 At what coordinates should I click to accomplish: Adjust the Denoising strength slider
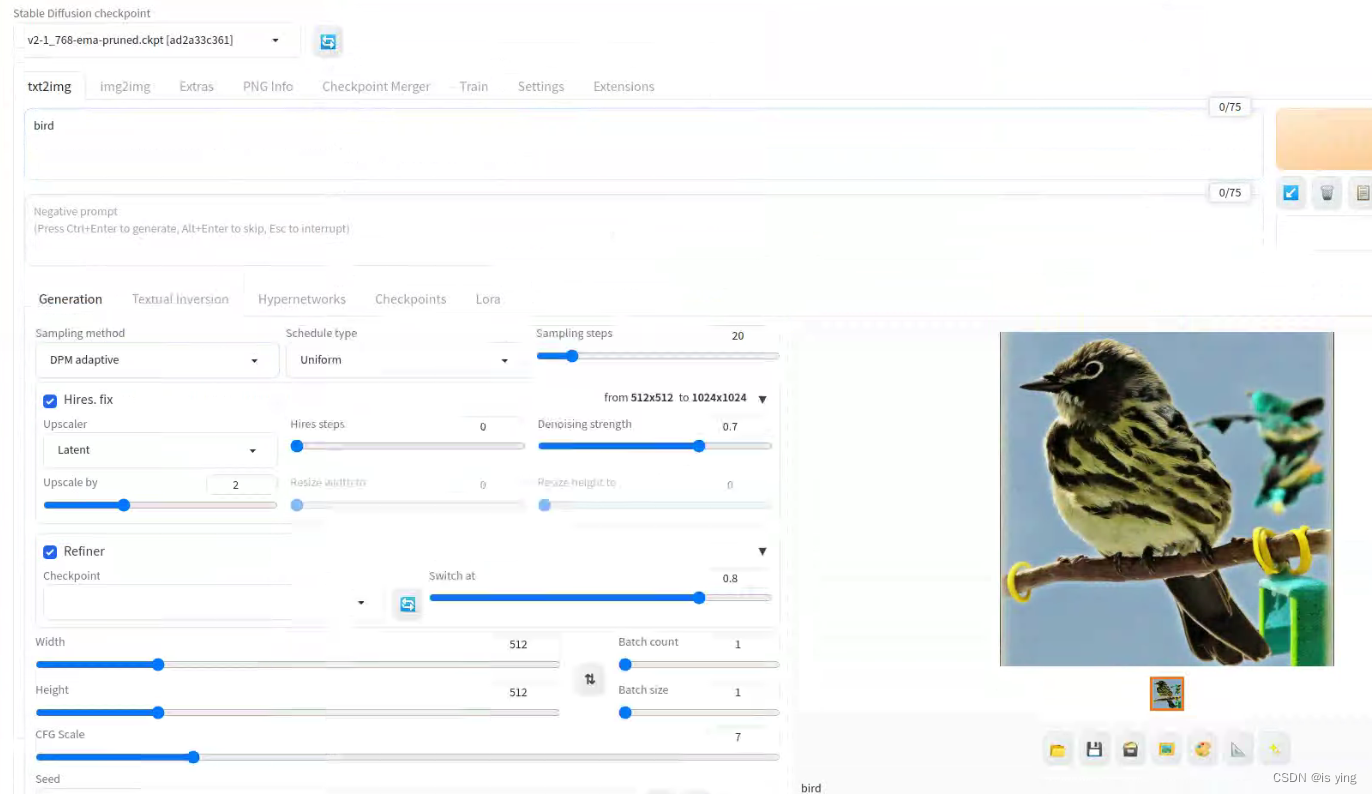pyautogui.click(x=654, y=446)
